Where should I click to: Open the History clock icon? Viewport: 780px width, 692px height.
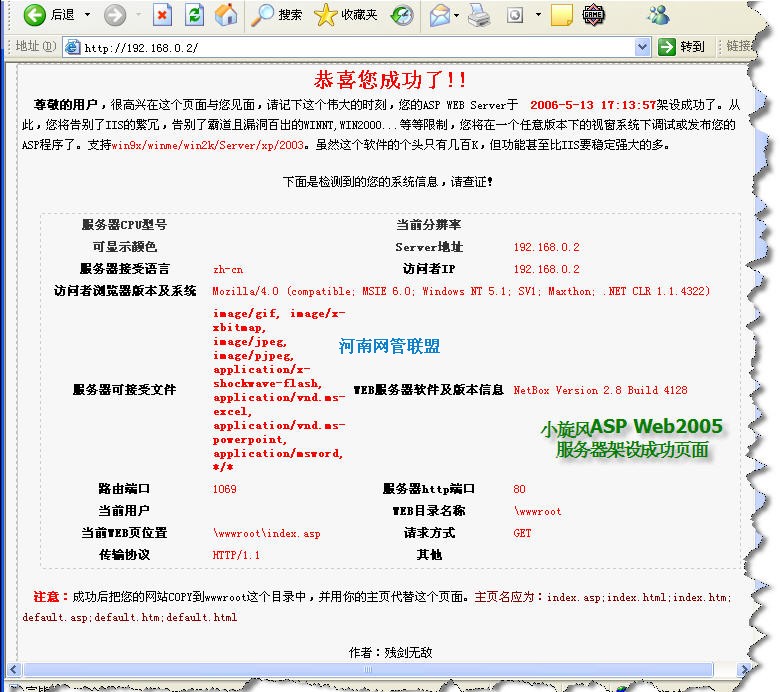coord(402,15)
